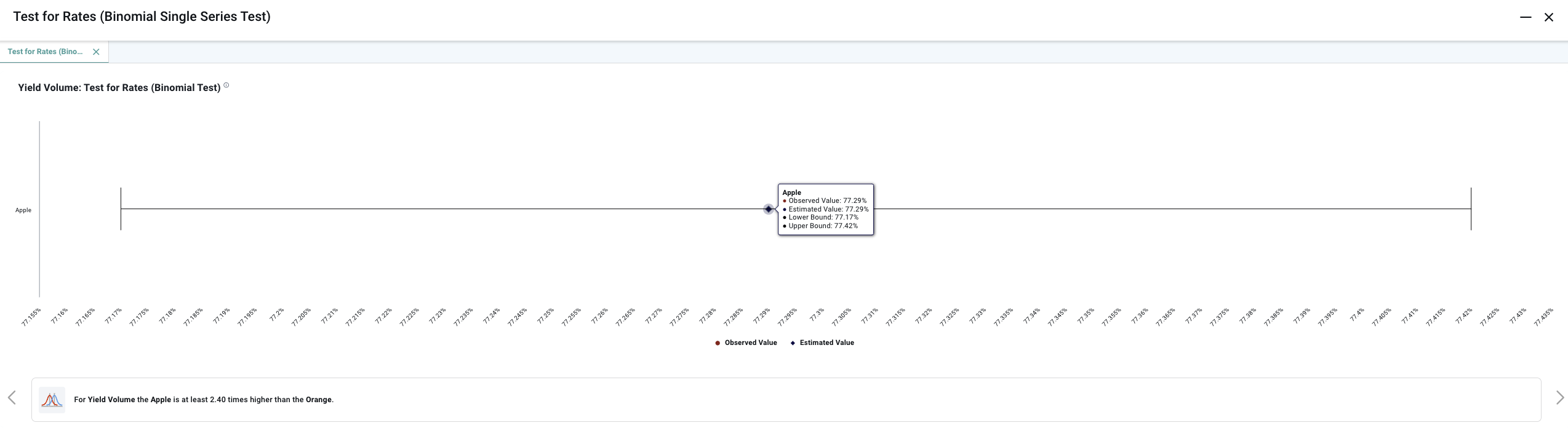
Task: Click the Apple label on the y-axis
Action: pyautogui.click(x=23, y=210)
